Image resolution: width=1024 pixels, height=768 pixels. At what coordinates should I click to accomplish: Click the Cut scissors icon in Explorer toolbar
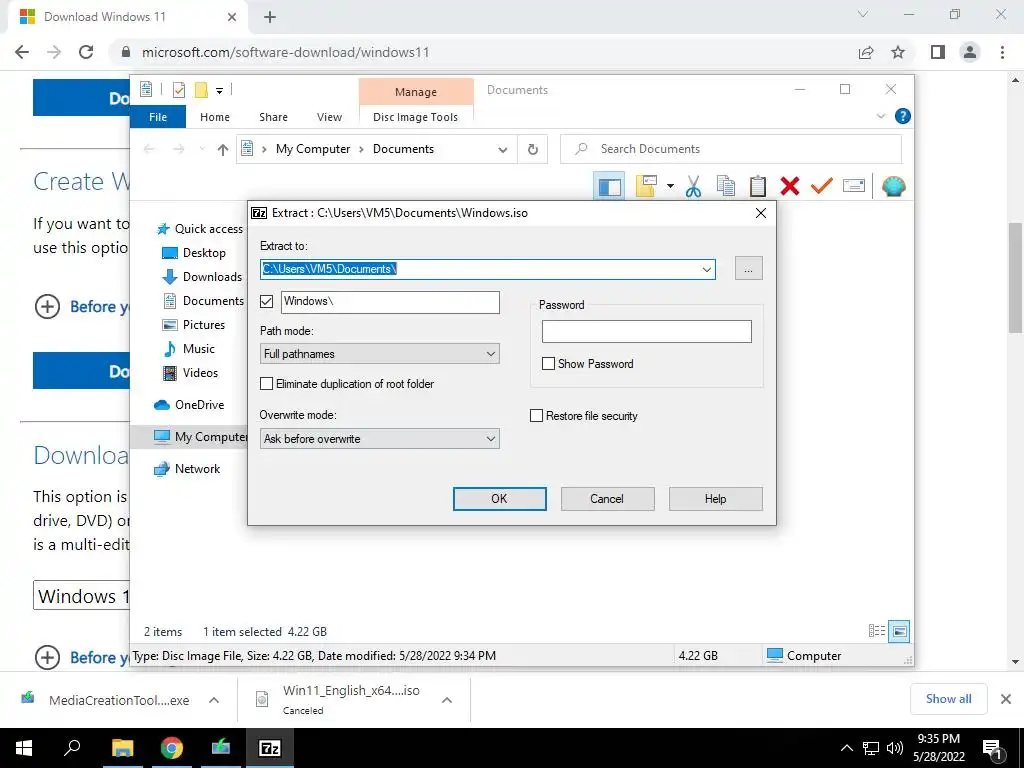693,186
